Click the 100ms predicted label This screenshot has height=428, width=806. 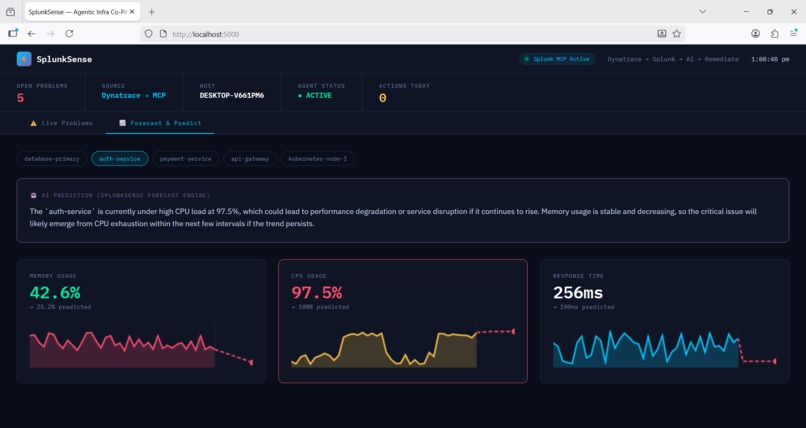pos(583,307)
